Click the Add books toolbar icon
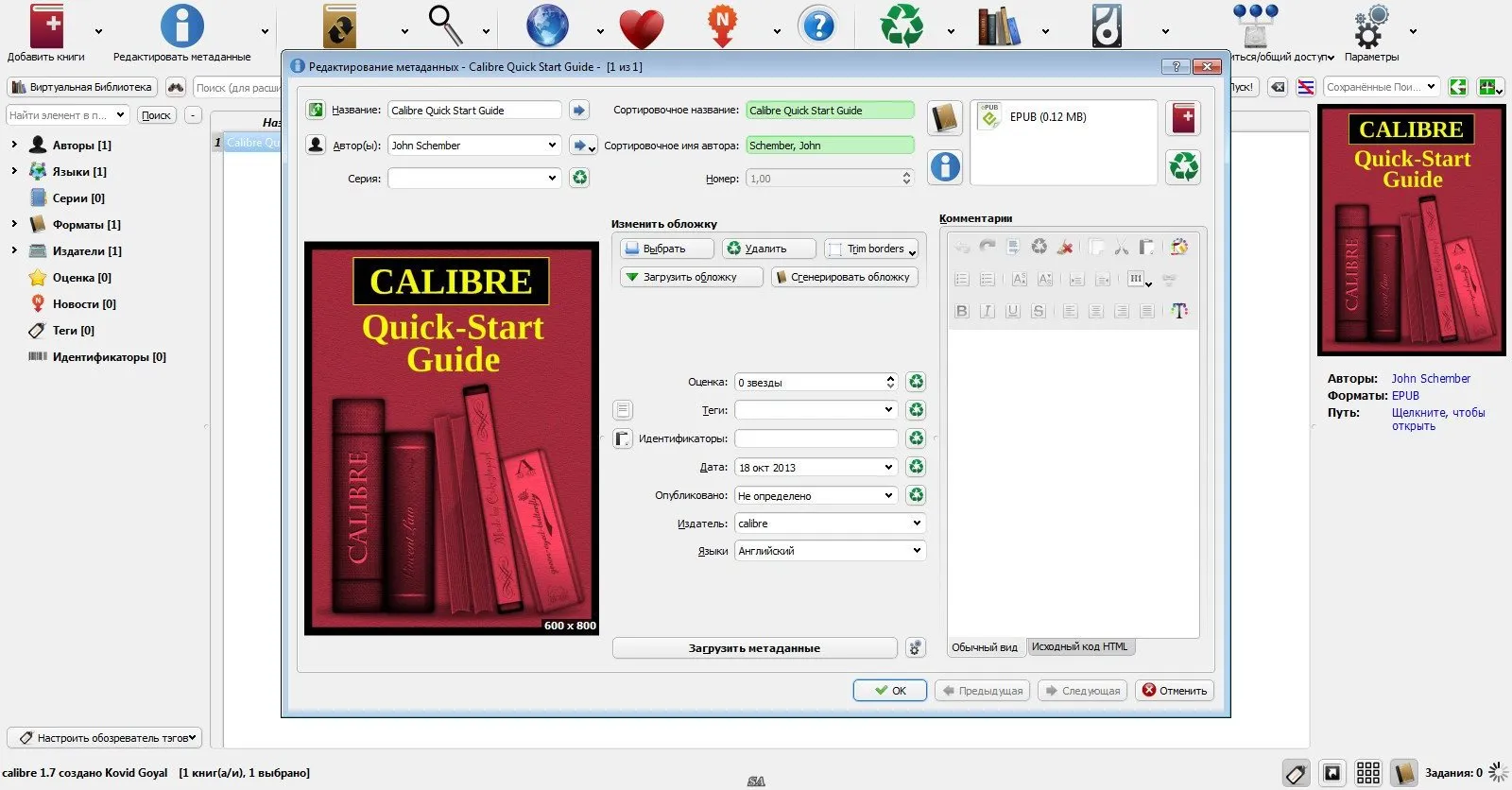 pos(45,26)
